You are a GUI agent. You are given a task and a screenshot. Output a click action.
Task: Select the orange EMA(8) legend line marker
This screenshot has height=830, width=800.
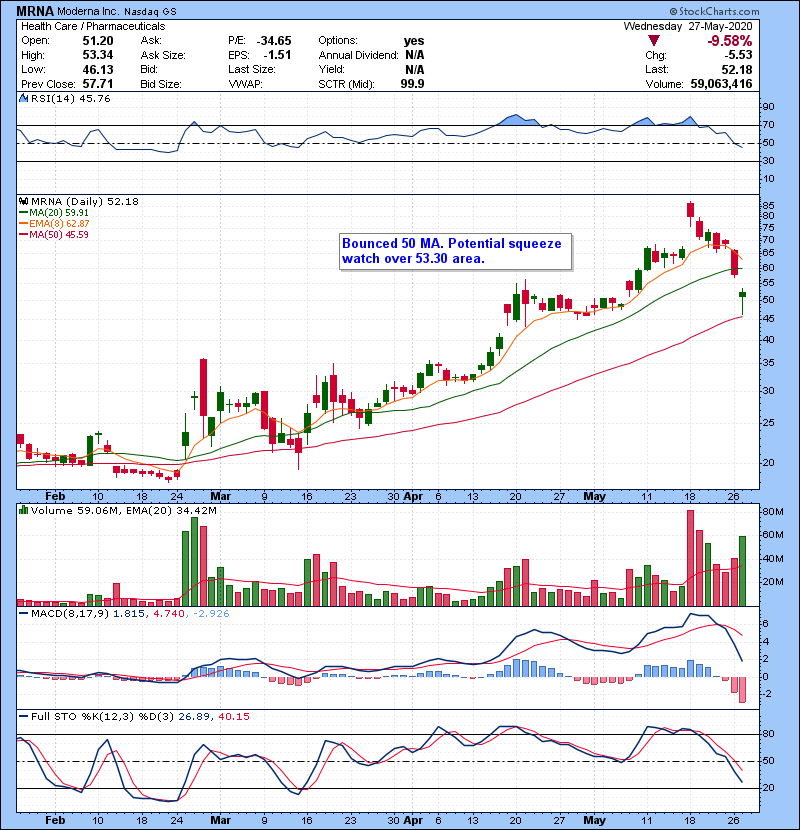click(x=23, y=224)
